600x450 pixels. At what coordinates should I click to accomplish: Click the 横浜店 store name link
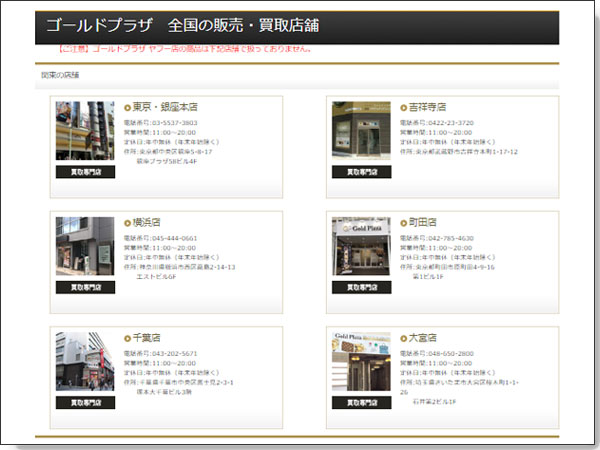pyautogui.click(x=147, y=222)
